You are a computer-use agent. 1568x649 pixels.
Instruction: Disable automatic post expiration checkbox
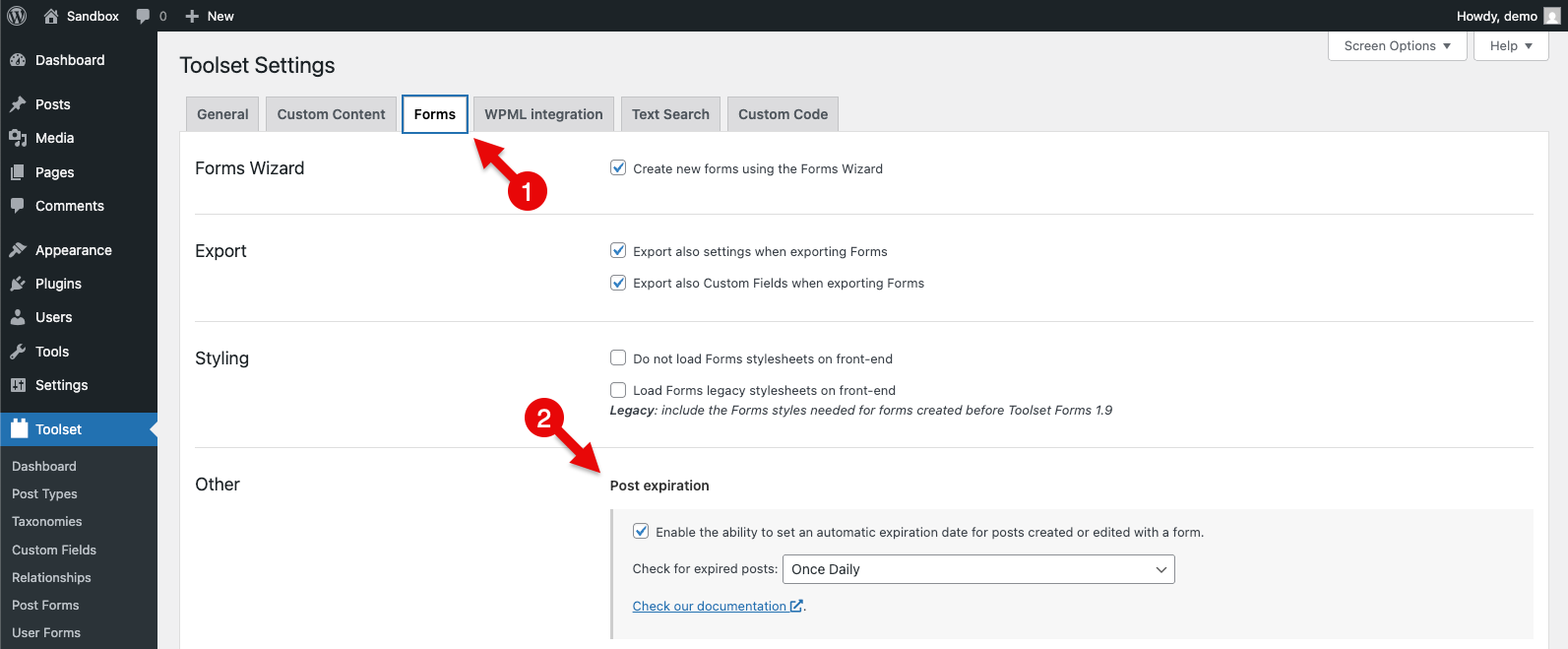pos(641,531)
